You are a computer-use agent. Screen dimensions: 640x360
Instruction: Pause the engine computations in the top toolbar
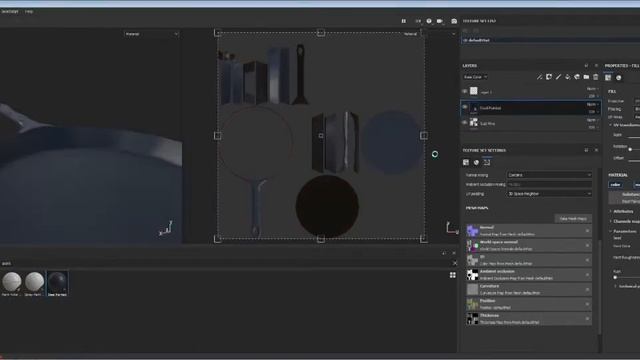coord(404,21)
